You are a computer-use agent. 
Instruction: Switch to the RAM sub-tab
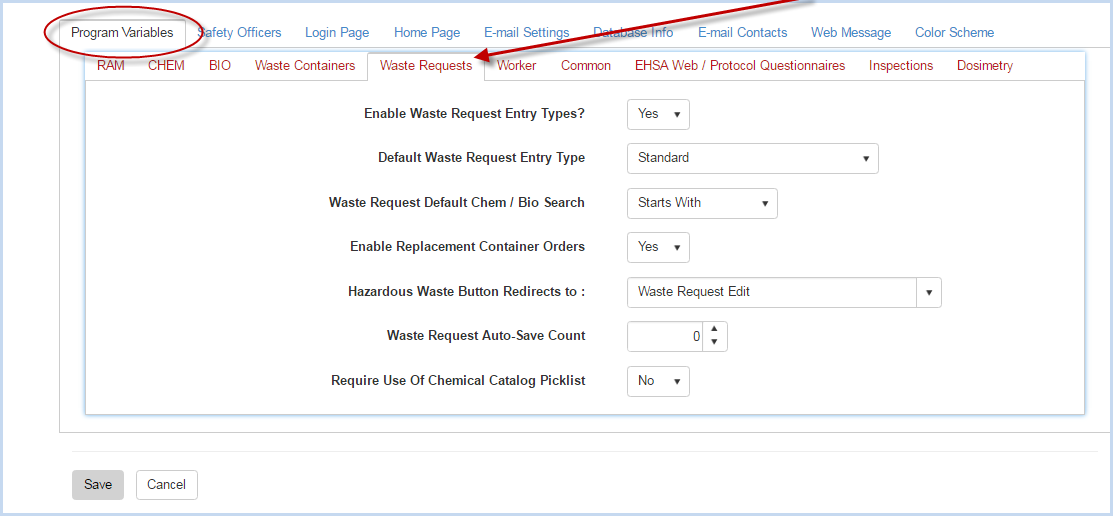[111, 65]
